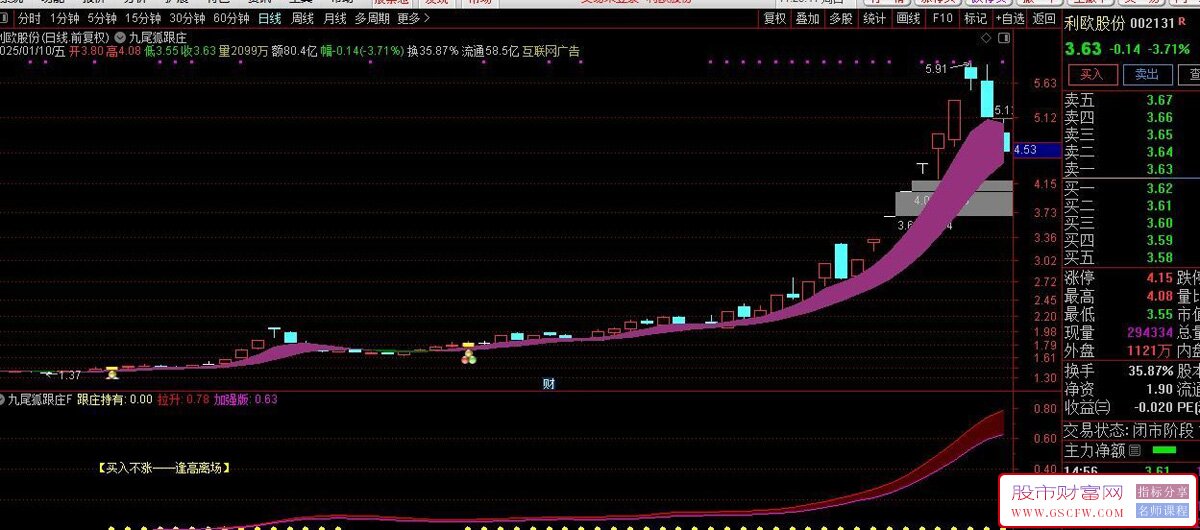This screenshot has width=1200, height=530.
Task: Click the red 买入 buy button
Action: point(1092,75)
